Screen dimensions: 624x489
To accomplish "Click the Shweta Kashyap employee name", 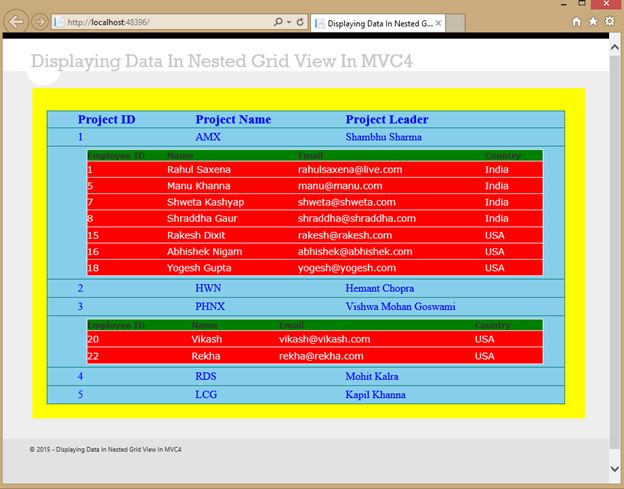I will click(x=205, y=202).
